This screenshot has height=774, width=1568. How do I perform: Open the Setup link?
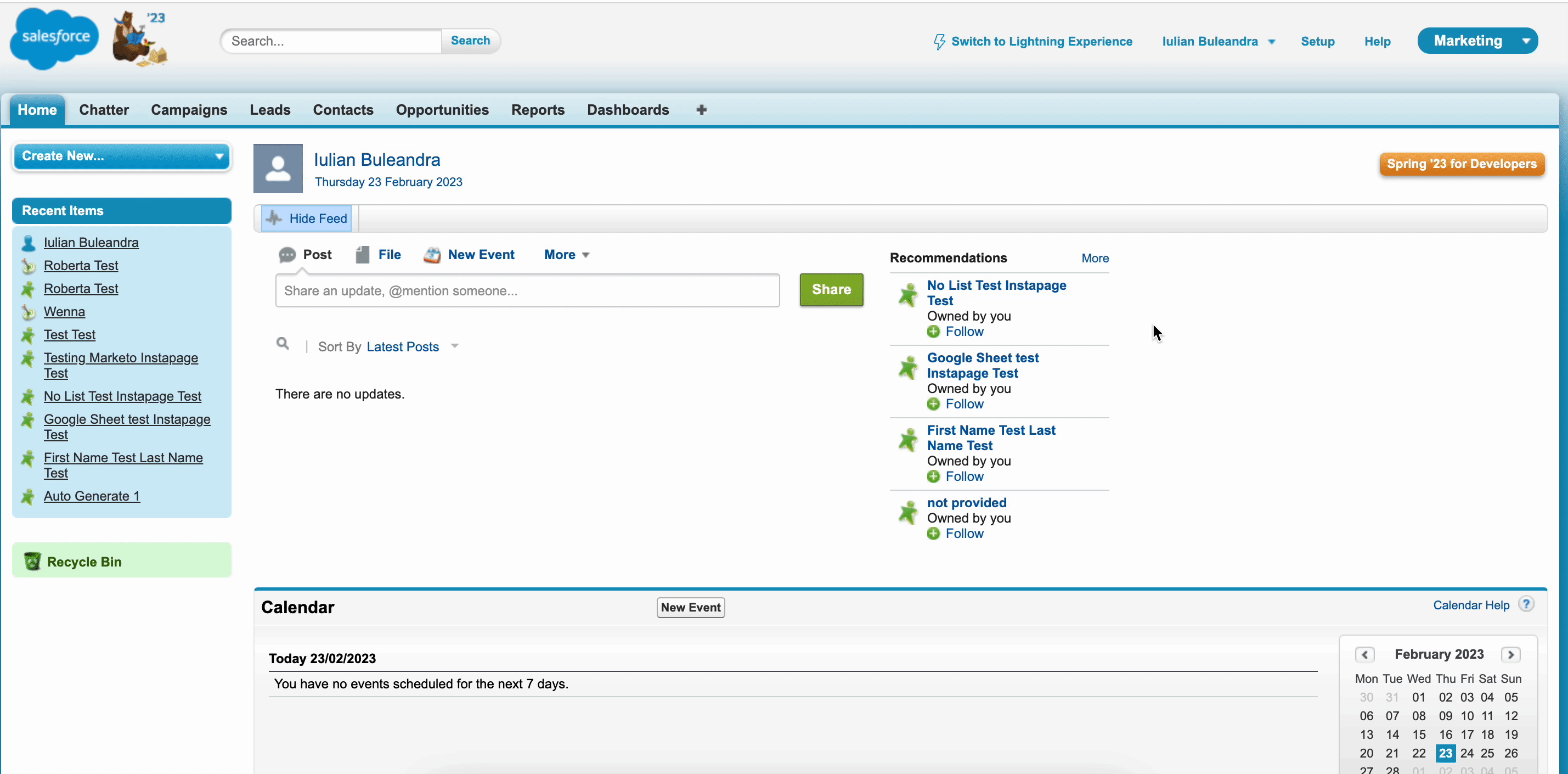pyautogui.click(x=1318, y=41)
